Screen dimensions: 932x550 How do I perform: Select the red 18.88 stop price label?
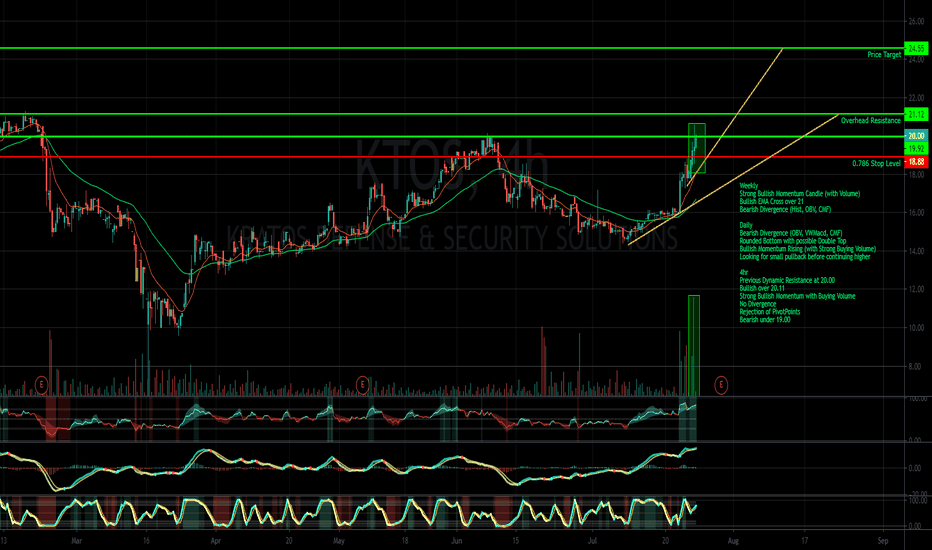[x=916, y=162]
